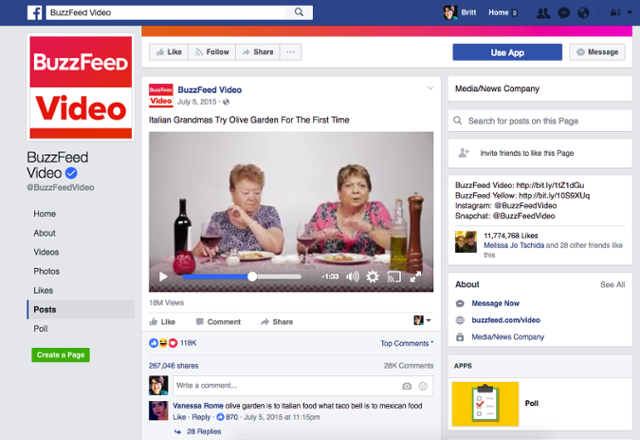
Task: Open Videos in page sidebar
Action: pos(46,252)
